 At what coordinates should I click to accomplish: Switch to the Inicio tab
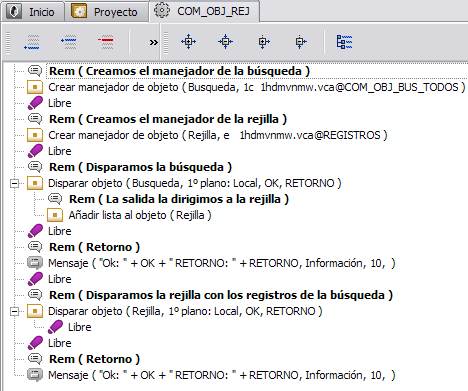(x=32, y=12)
